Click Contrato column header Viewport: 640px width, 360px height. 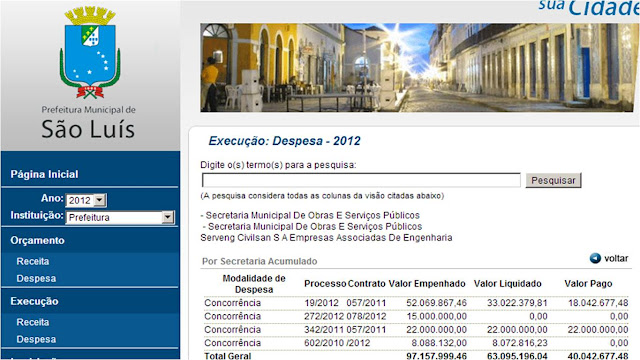coord(367,284)
